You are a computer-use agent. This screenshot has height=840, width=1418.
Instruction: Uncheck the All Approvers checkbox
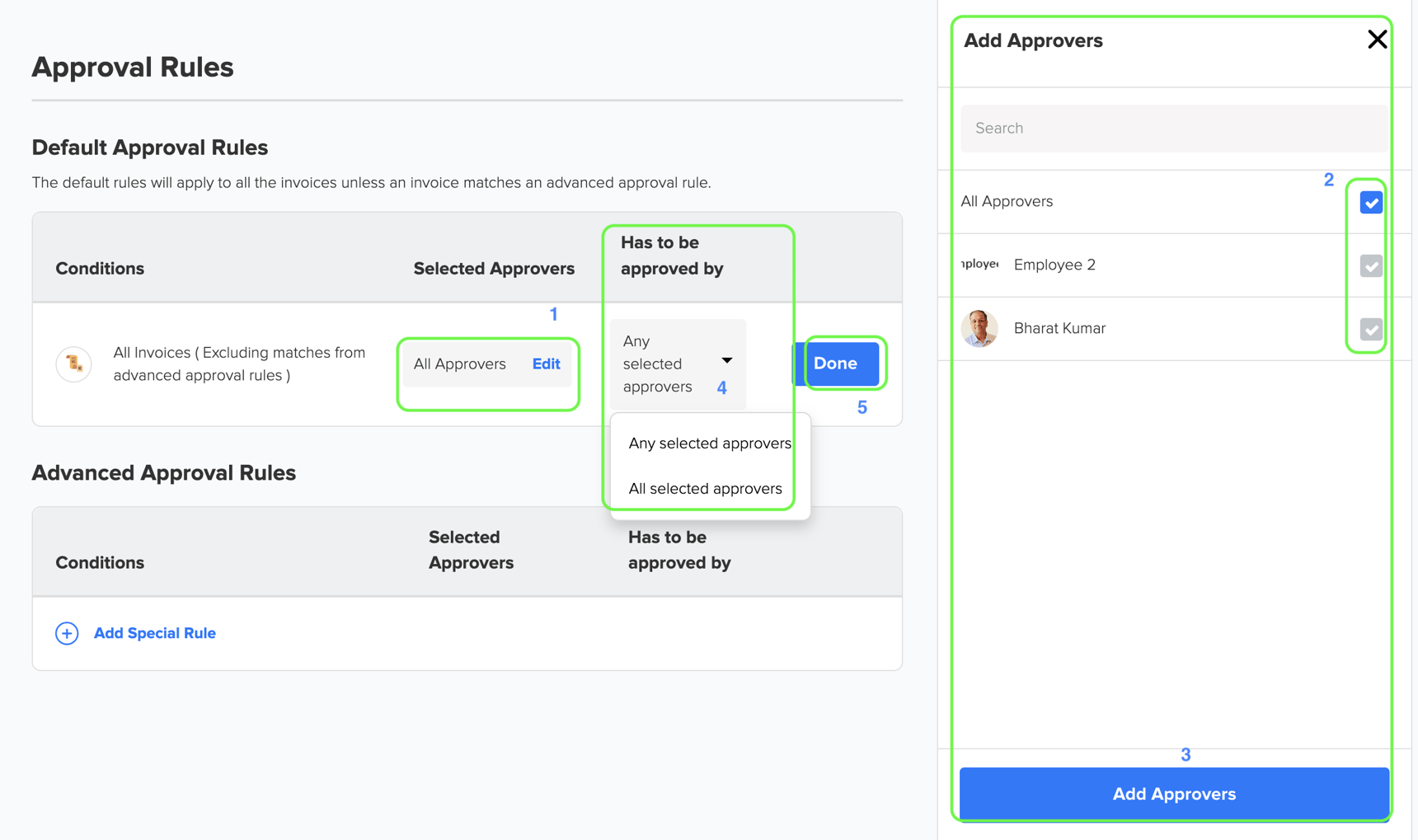click(1369, 201)
